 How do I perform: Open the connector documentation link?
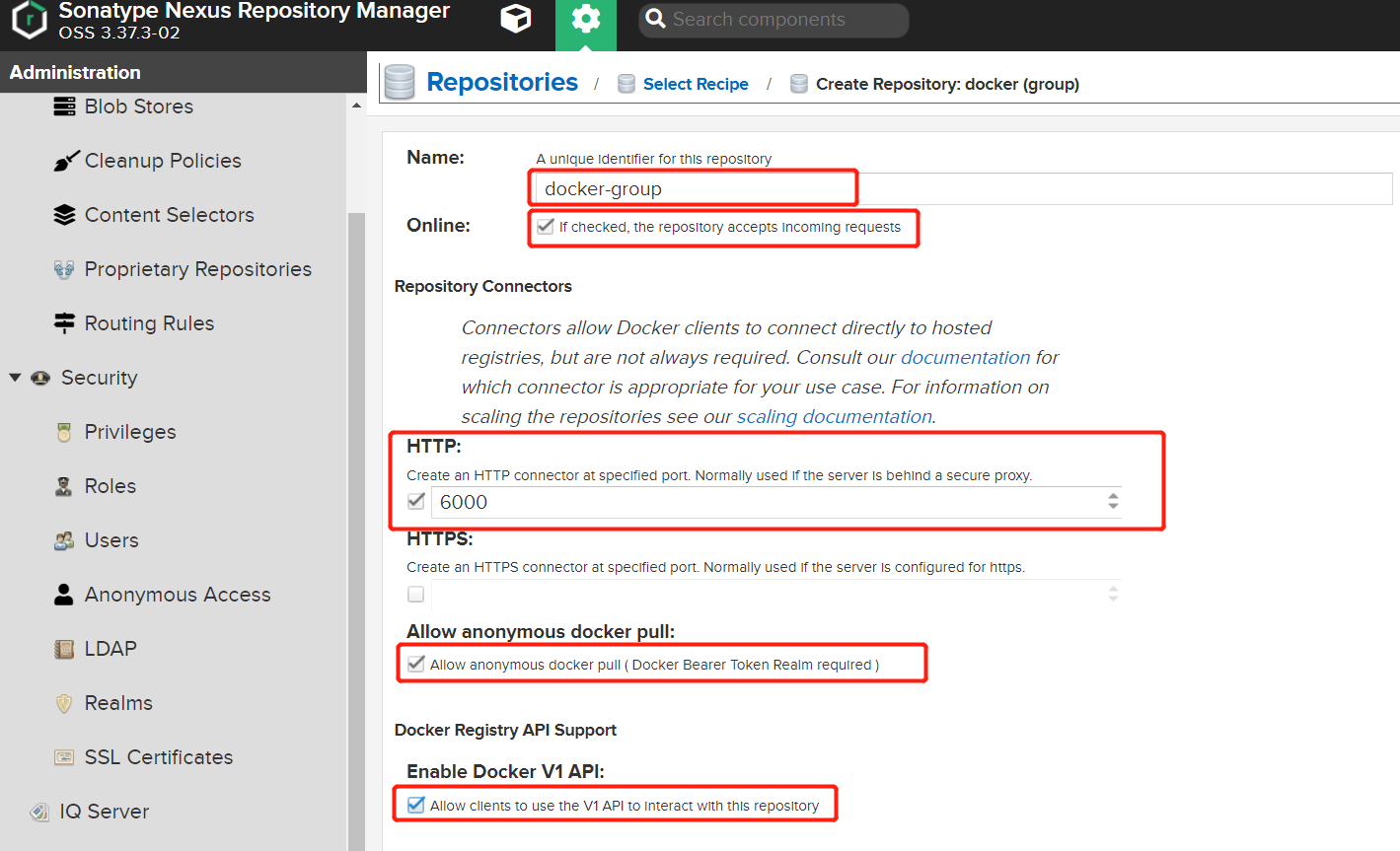(x=965, y=357)
